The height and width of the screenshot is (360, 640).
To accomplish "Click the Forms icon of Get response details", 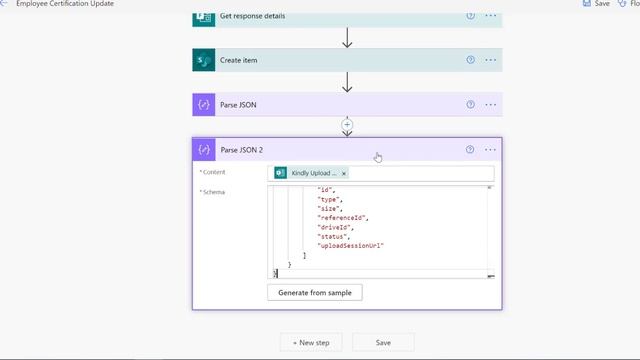I will coord(204,18).
